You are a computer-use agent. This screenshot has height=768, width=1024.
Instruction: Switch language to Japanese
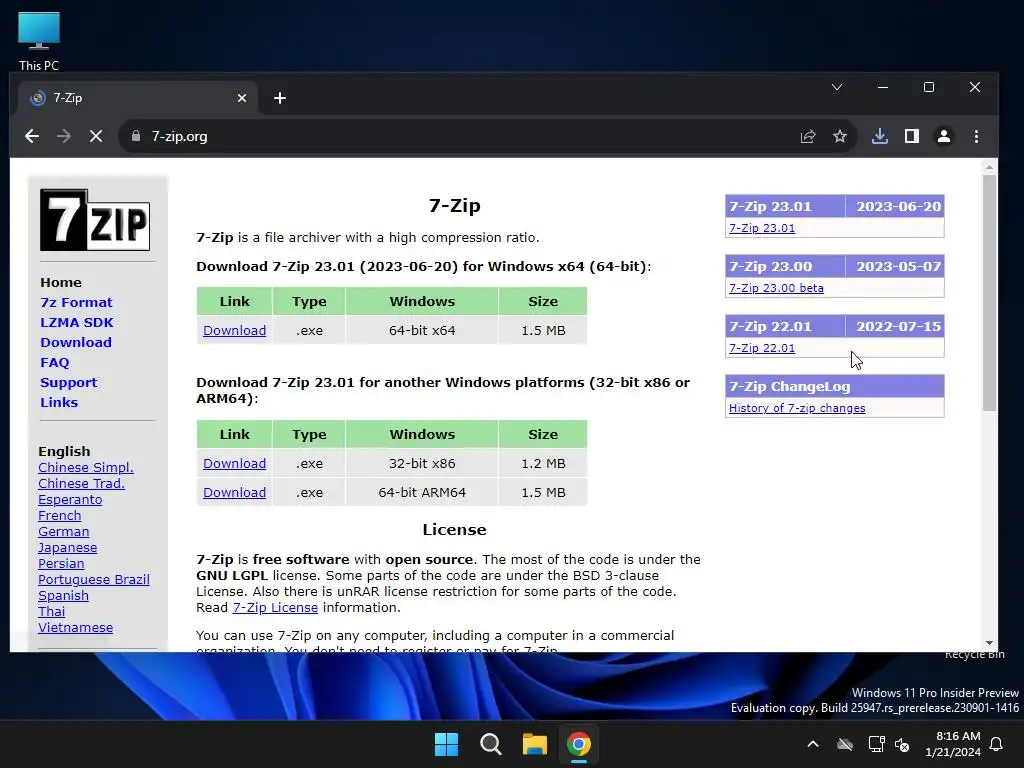(x=67, y=547)
